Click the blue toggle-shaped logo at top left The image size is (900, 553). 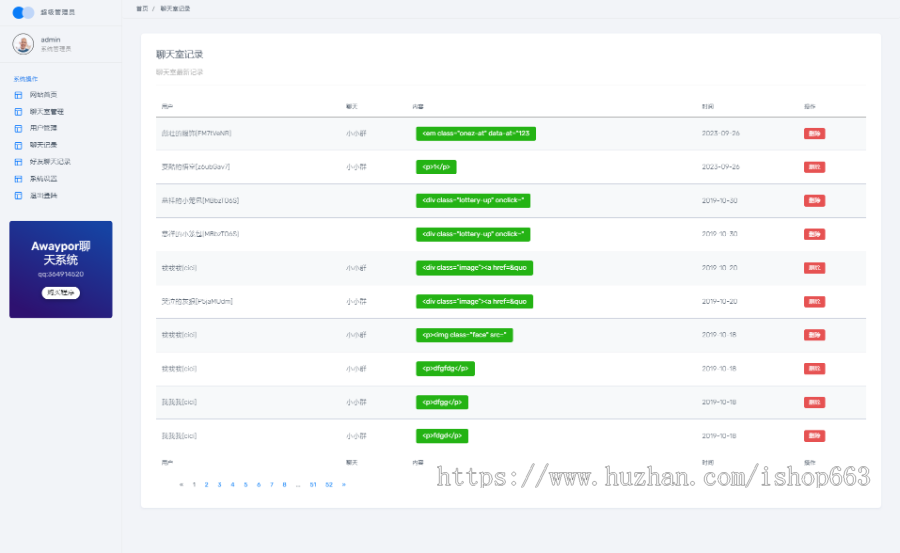point(24,12)
